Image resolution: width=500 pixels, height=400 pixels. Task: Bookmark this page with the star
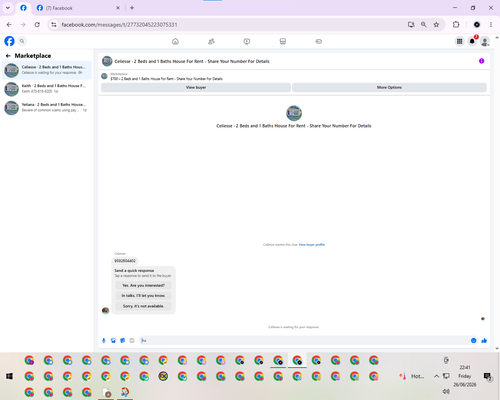click(x=436, y=25)
